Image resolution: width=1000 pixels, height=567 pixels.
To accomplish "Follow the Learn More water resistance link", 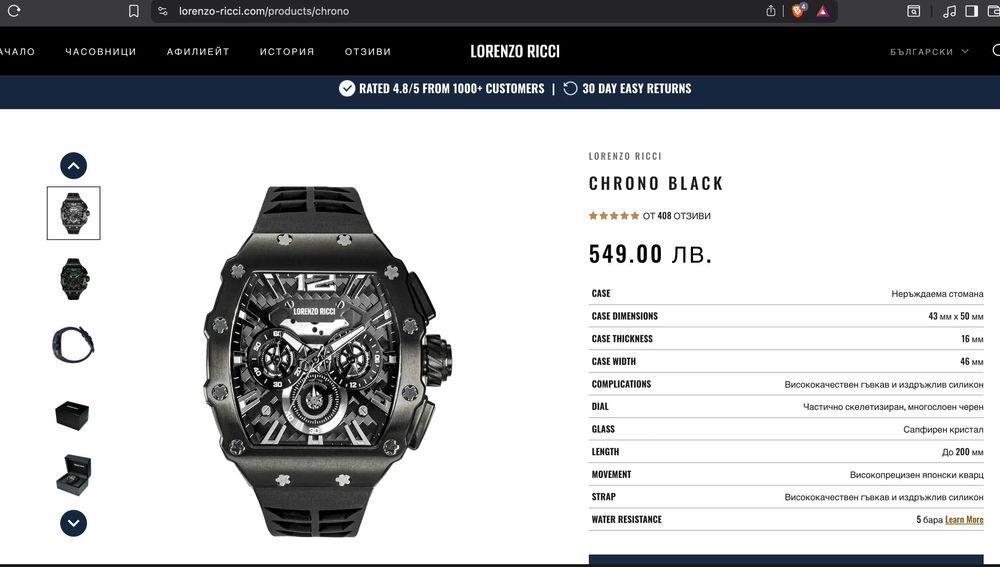I will (964, 520).
